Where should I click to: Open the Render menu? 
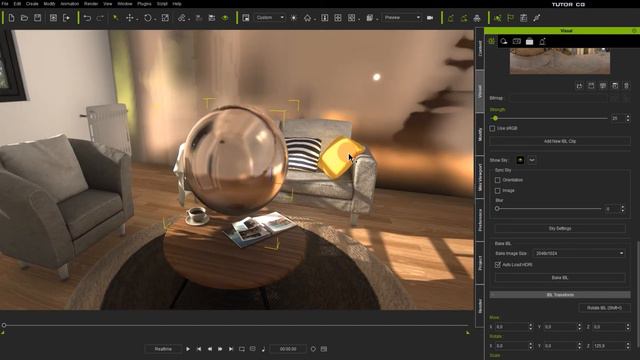91,4
